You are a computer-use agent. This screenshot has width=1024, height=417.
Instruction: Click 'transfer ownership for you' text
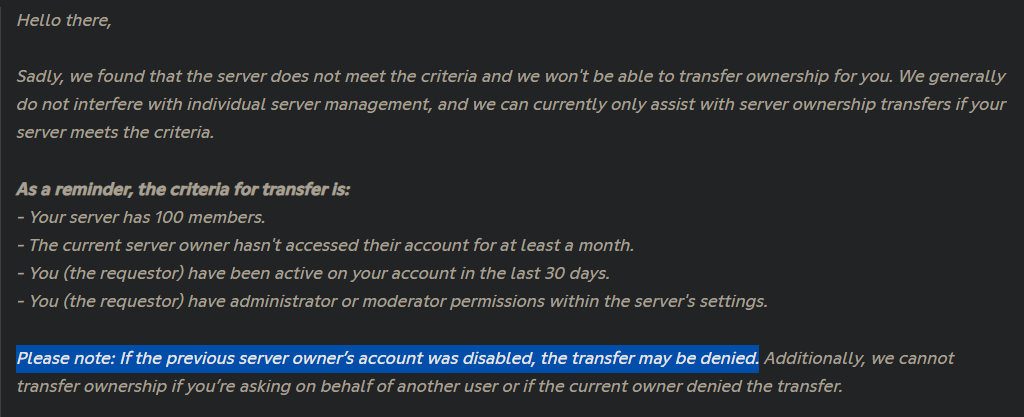[x=786, y=77]
